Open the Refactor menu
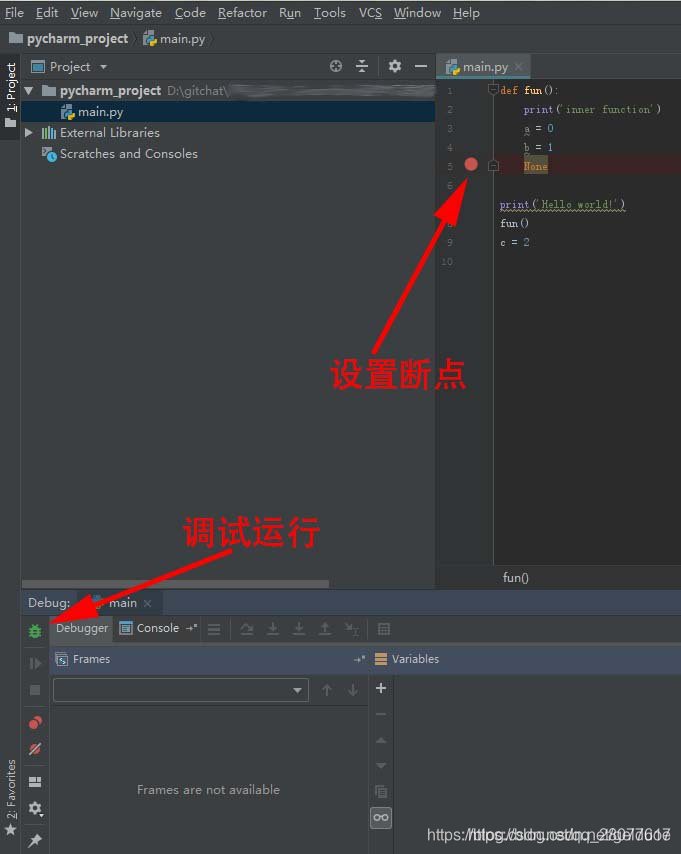This screenshot has width=681, height=854. pos(242,13)
